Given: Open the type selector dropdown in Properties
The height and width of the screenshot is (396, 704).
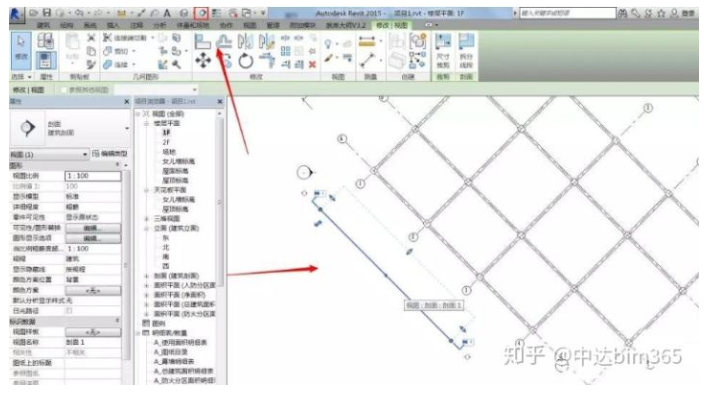Looking at the screenshot, I should tap(127, 128).
